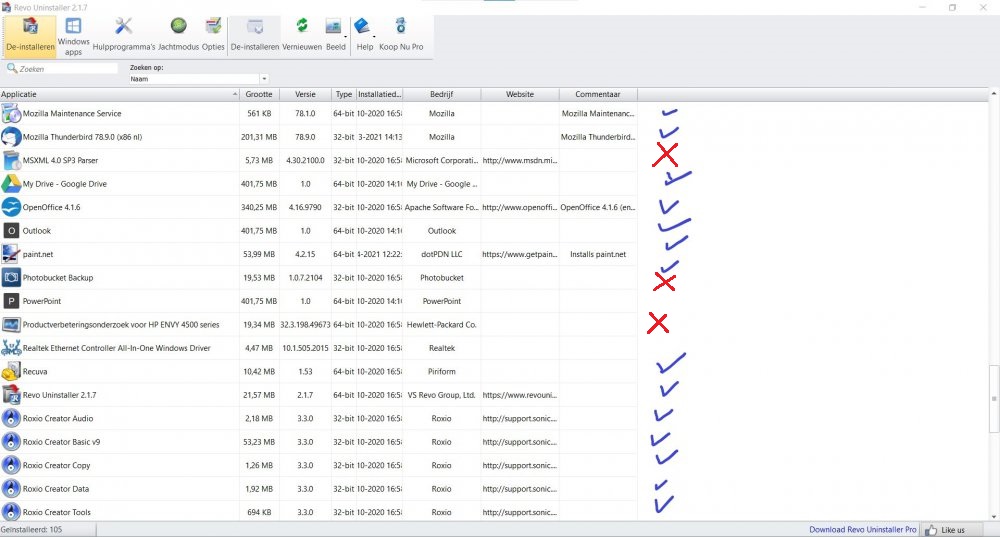Select Recuva program icon
Screen dimensions: 1000x537
(11, 371)
